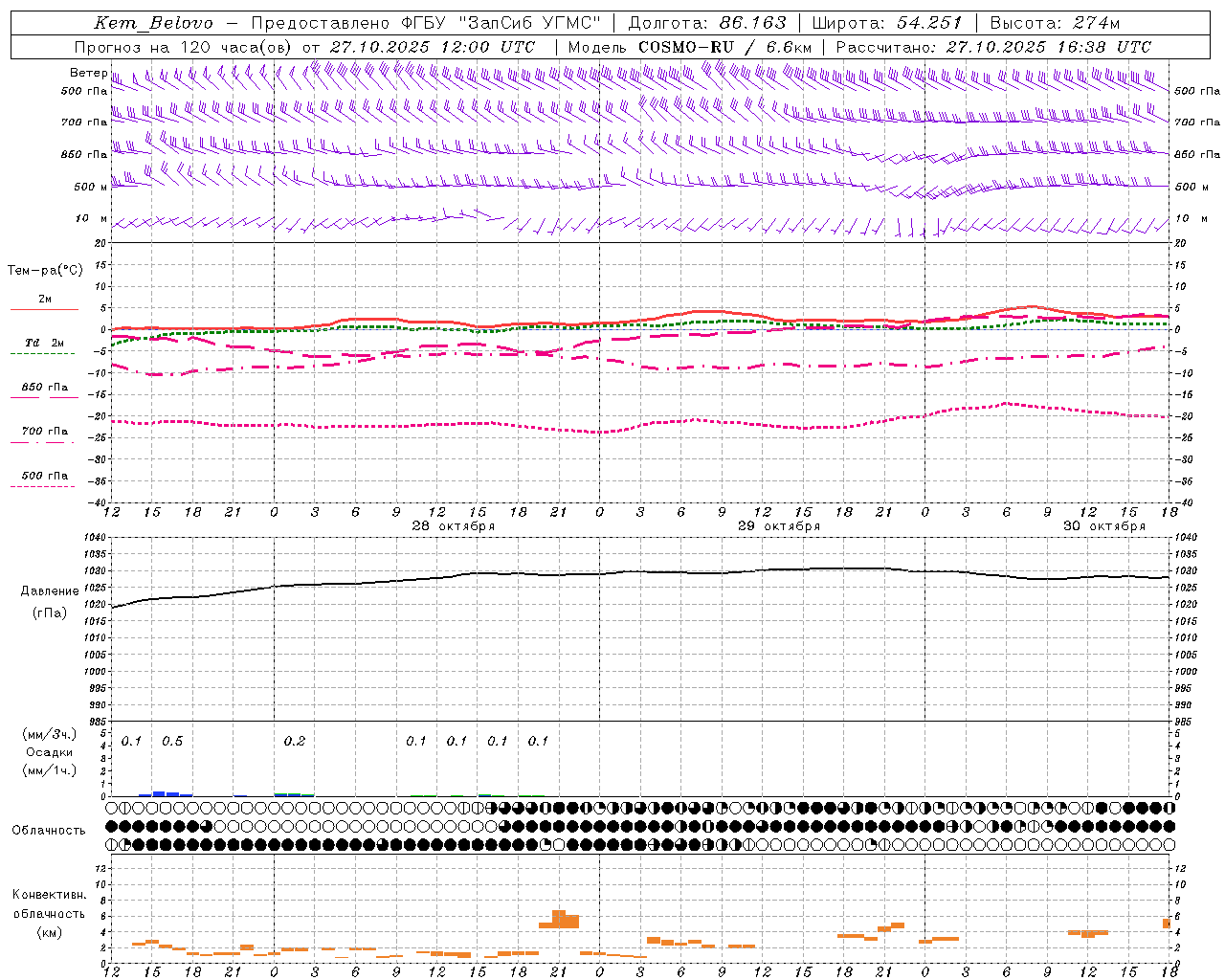The image size is (1225, 980).
Task: Click the 'Осадки' precipitation label
Action: click(x=50, y=752)
